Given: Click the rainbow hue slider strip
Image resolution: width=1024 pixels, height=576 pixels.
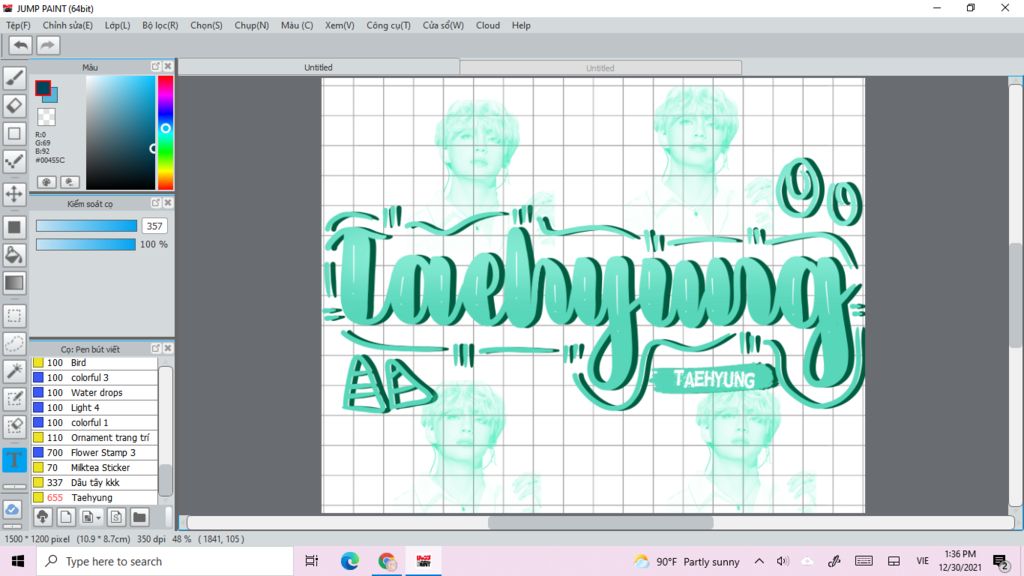Looking at the screenshot, I should [165, 133].
